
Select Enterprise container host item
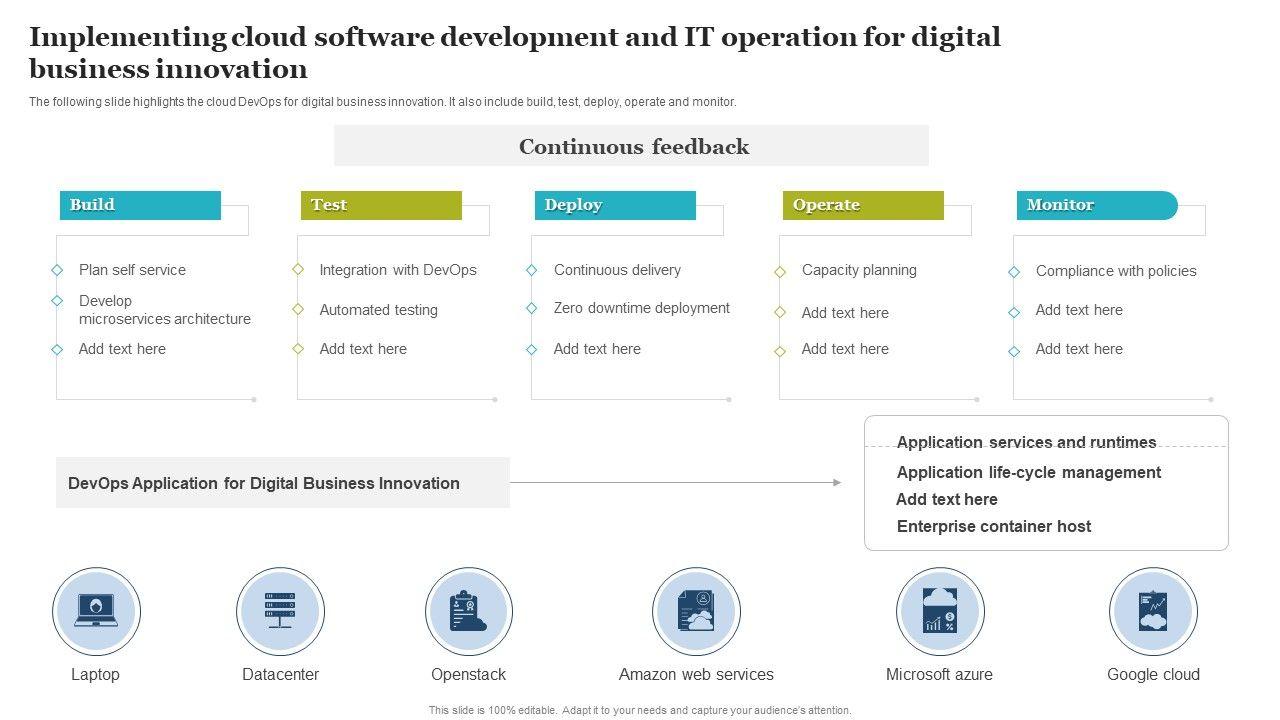click(x=993, y=526)
